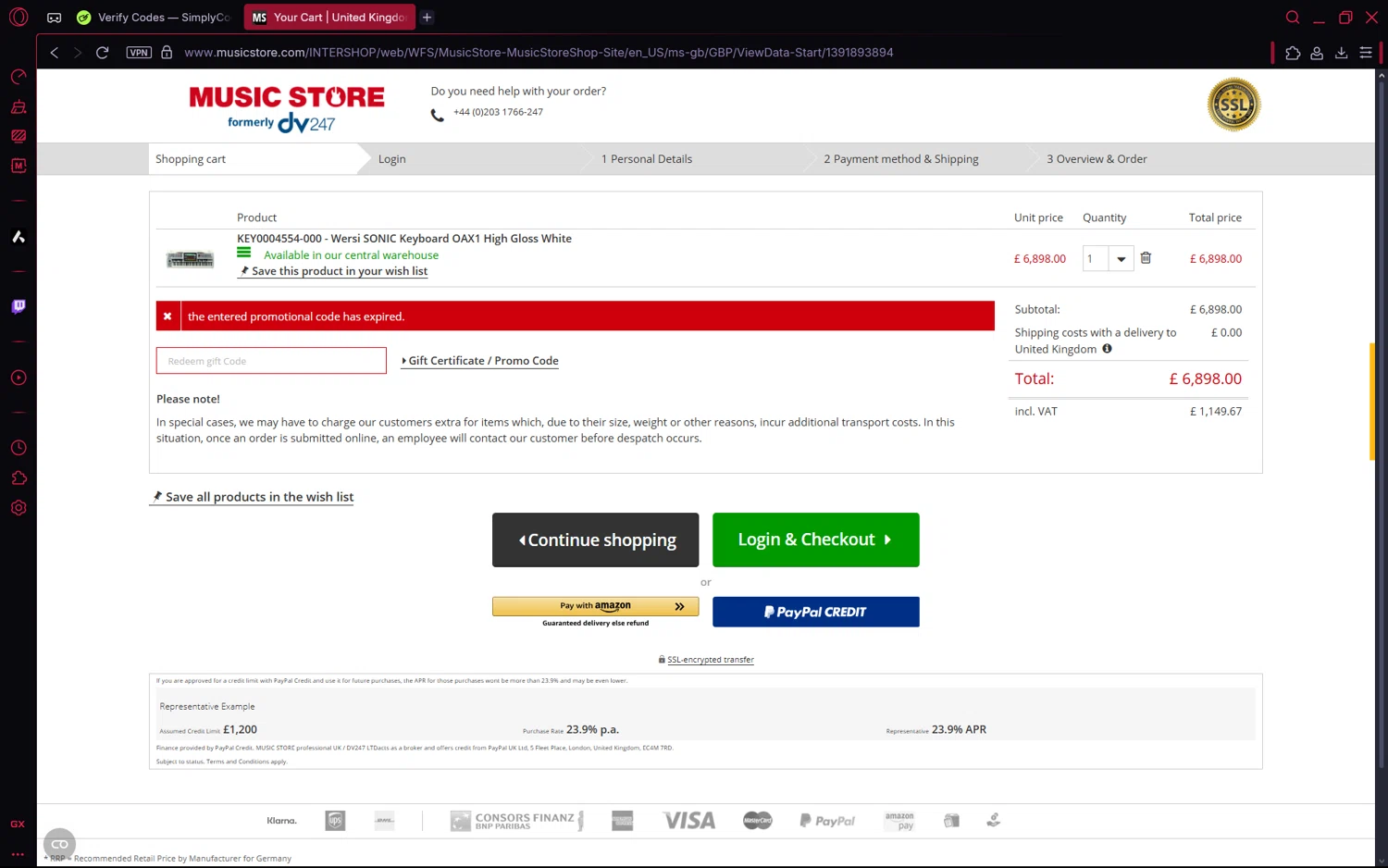Open a new tab with plus button
This screenshot has width=1388, height=868.
[427, 17]
